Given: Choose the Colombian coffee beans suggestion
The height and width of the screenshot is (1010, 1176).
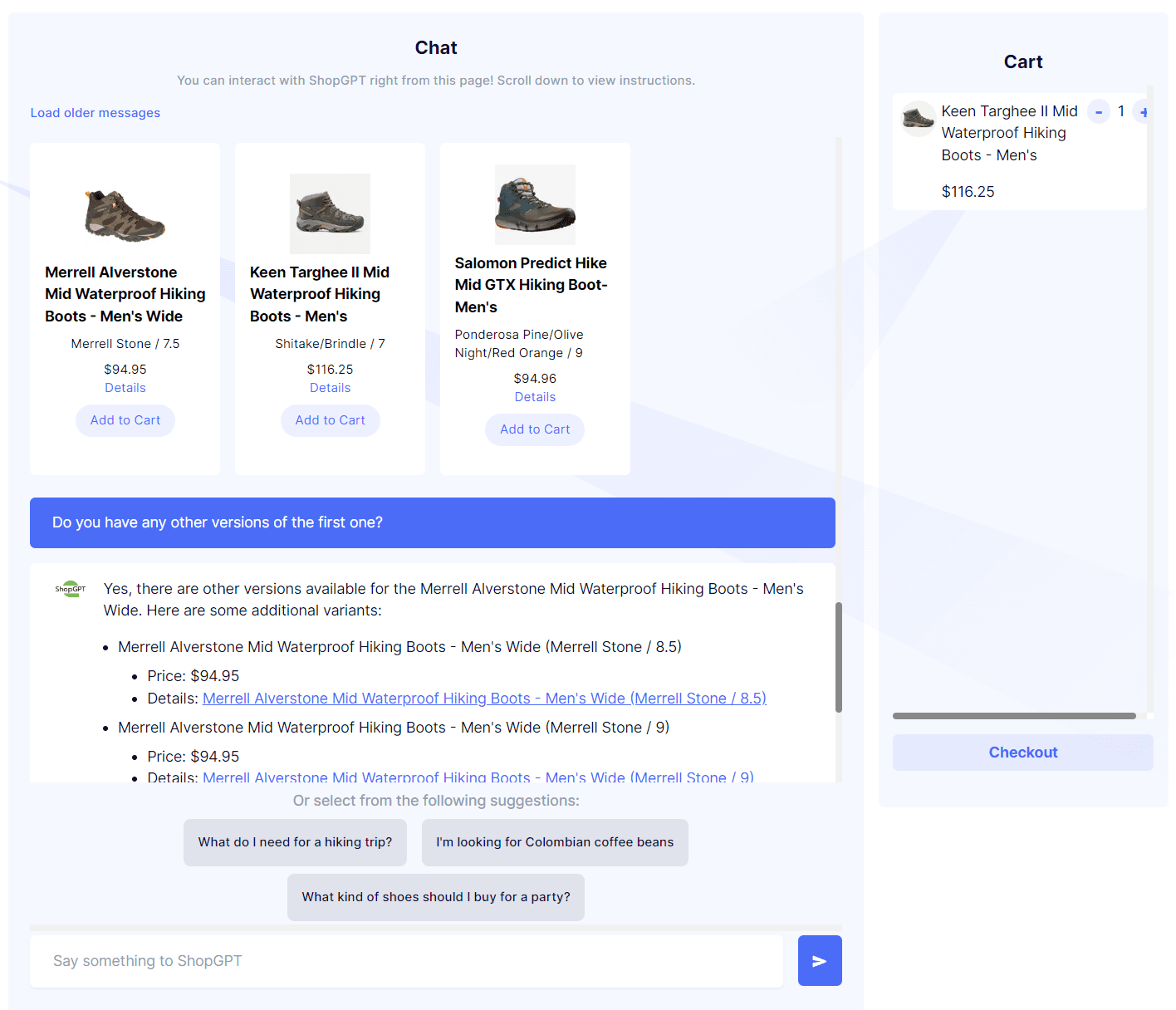Looking at the screenshot, I should pyautogui.click(x=555, y=842).
